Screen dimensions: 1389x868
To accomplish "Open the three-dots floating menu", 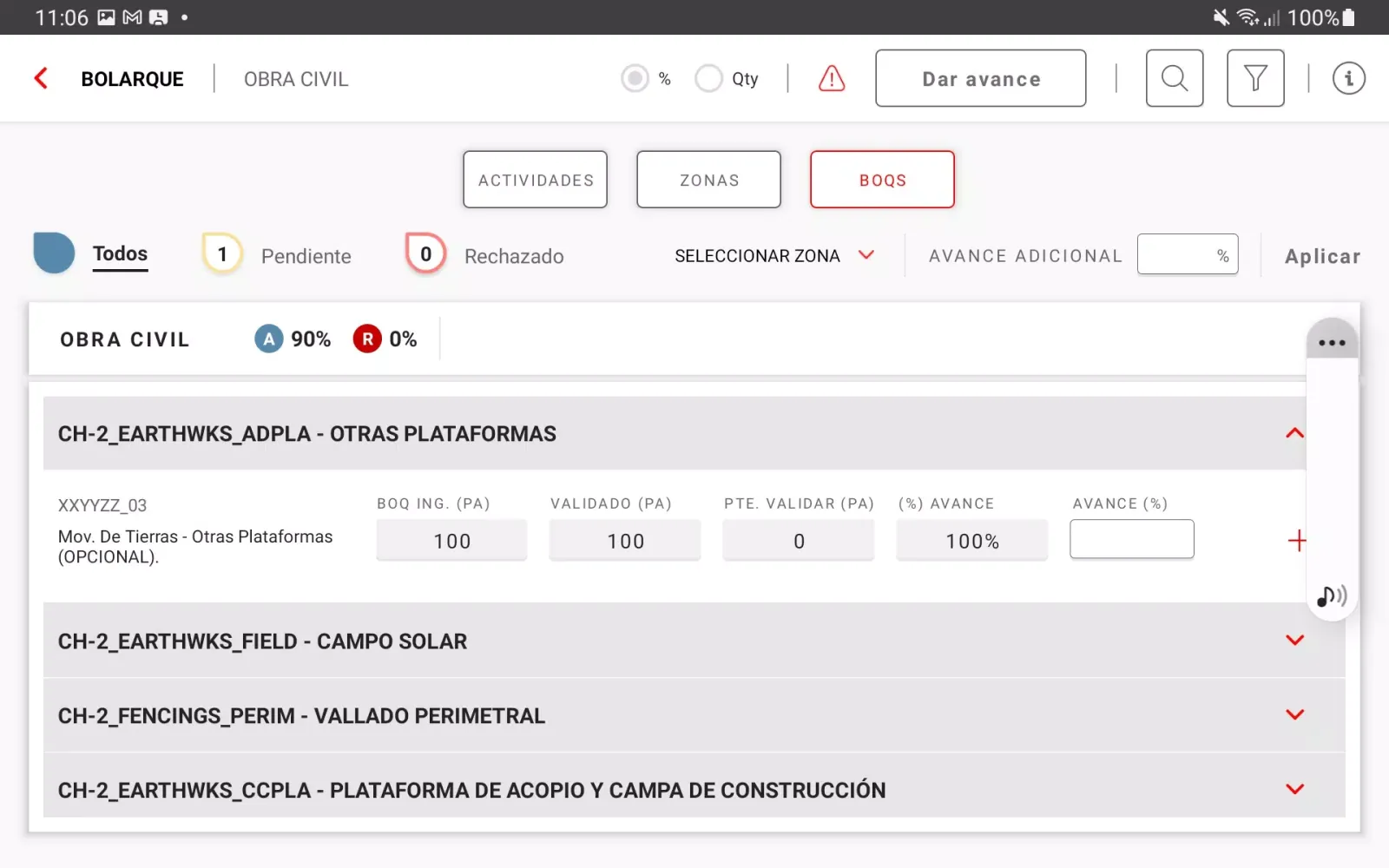I will [1332, 342].
